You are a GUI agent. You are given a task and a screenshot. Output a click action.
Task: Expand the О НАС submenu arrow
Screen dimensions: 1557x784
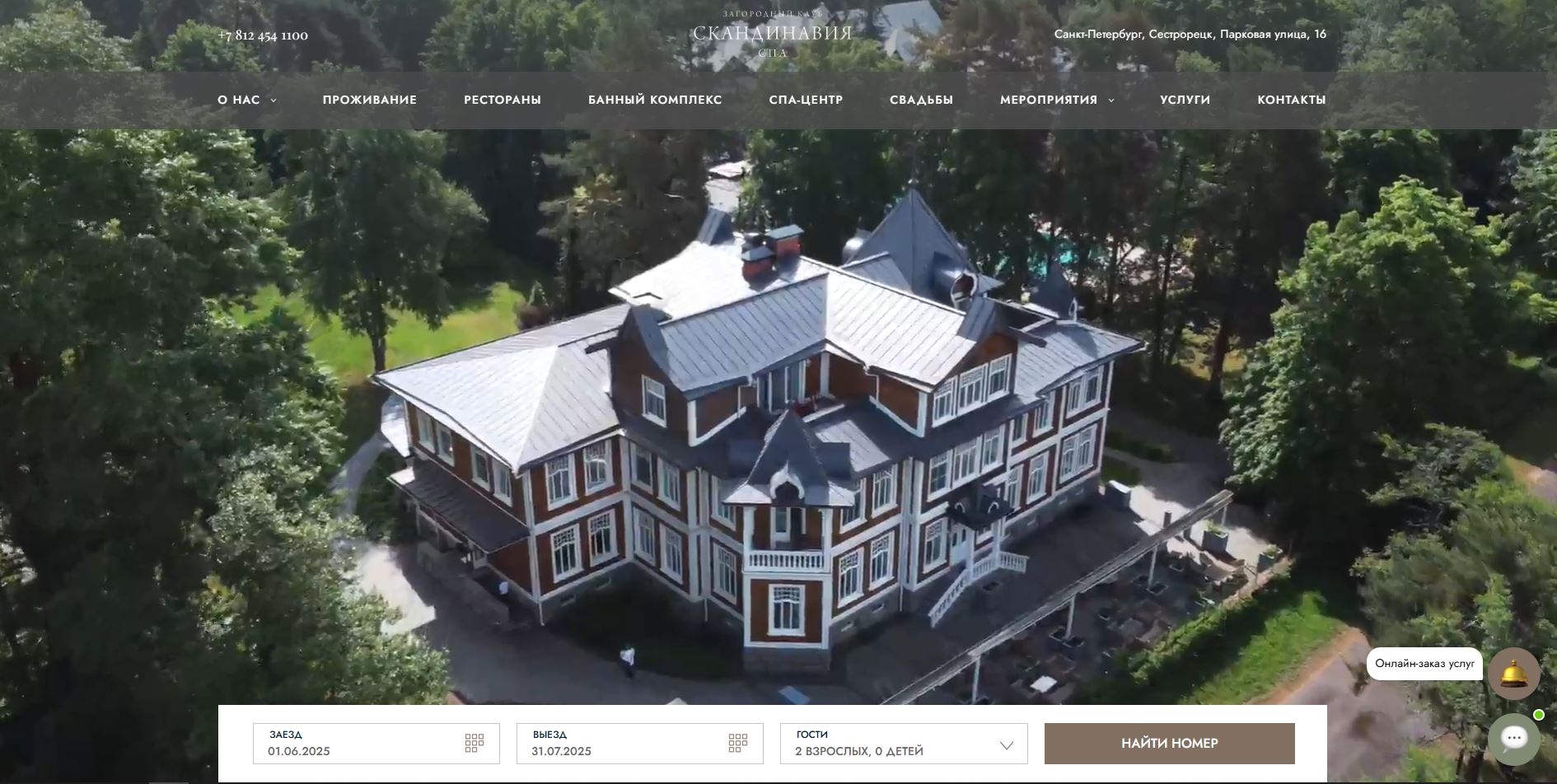point(274,100)
